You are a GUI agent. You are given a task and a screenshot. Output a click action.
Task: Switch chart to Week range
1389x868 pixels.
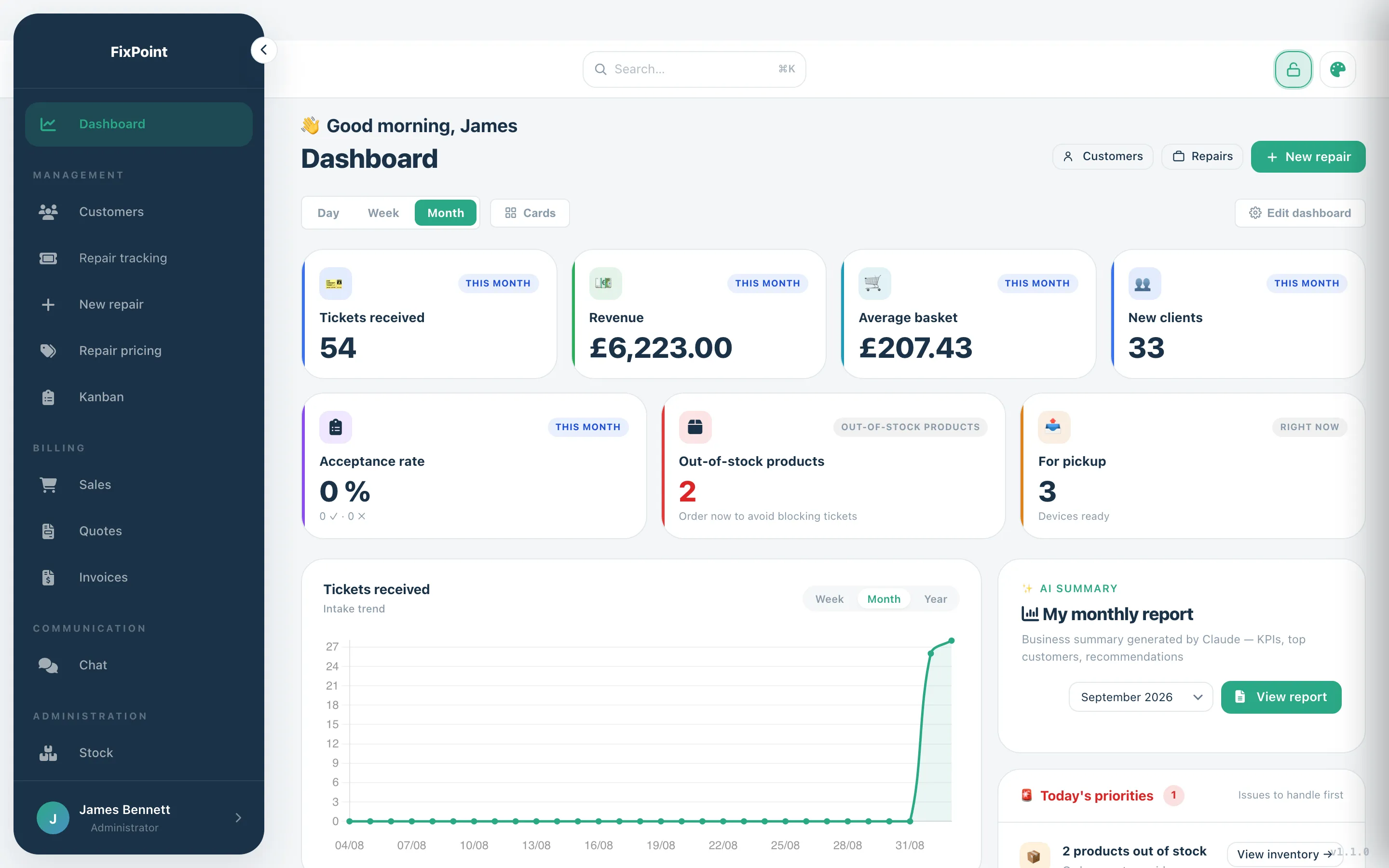(830, 599)
